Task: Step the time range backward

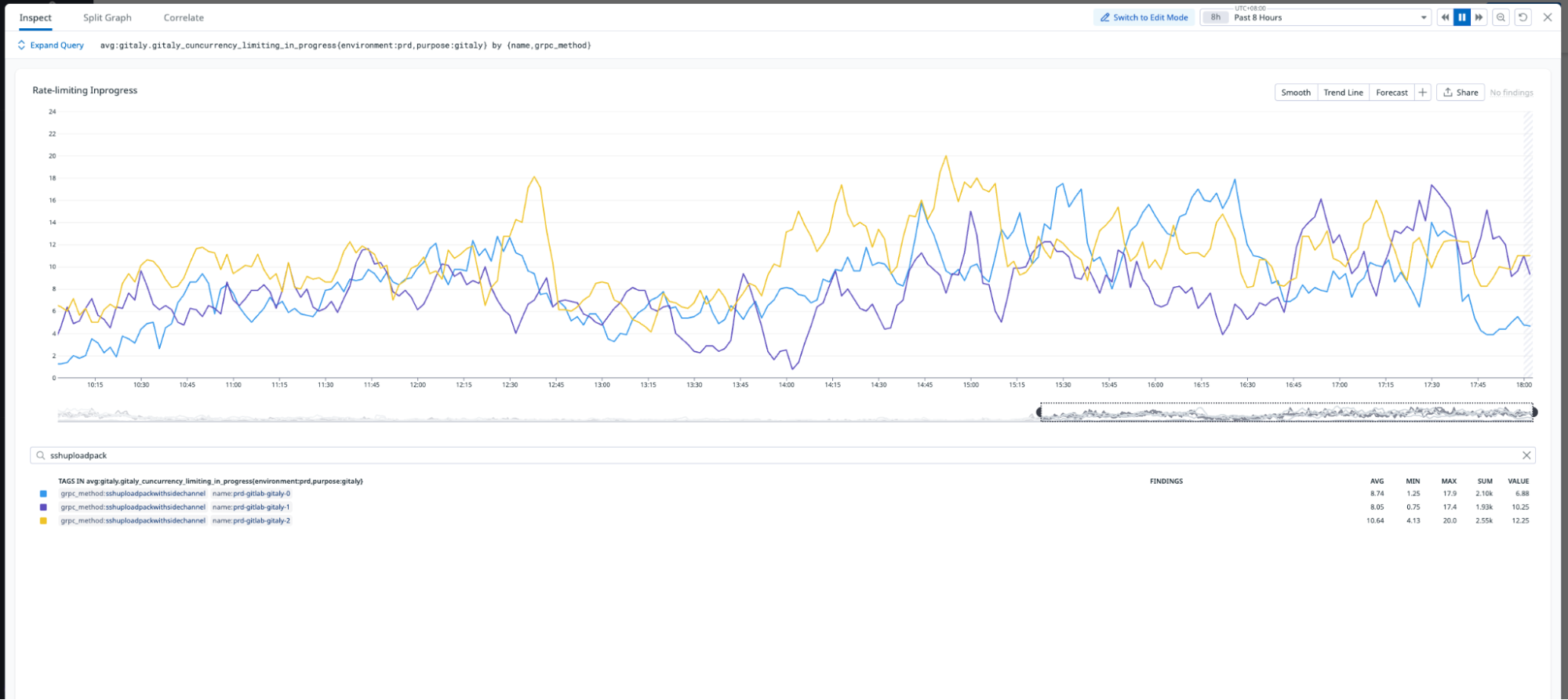Action: click(x=1445, y=17)
